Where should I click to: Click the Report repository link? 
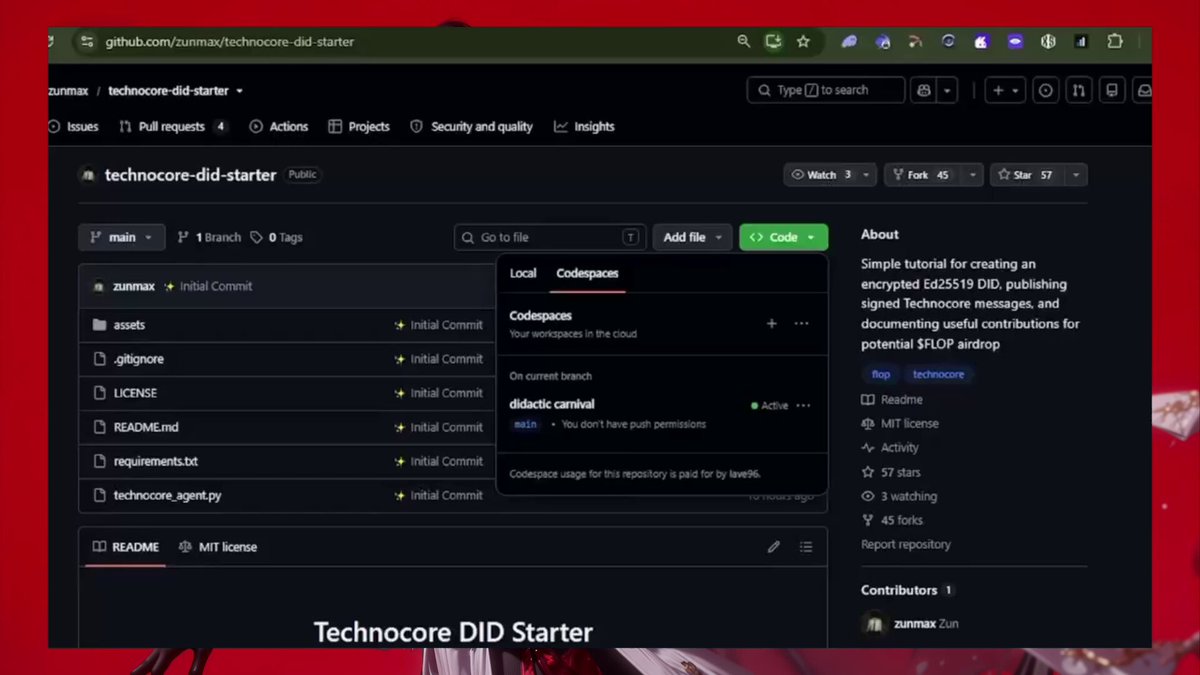pos(906,545)
